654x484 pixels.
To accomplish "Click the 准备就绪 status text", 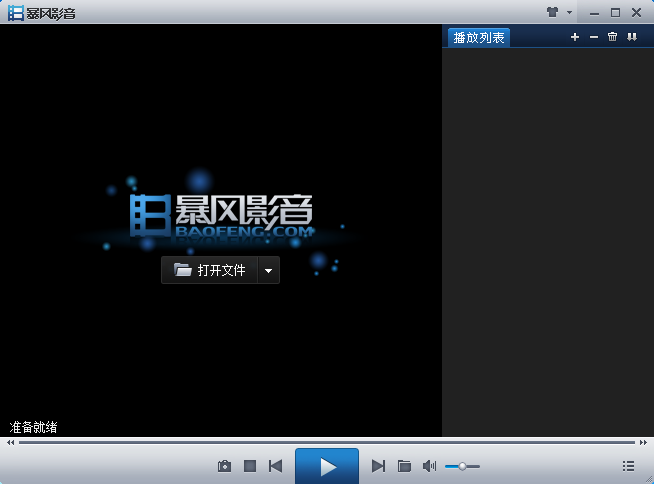I will coord(33,427).
